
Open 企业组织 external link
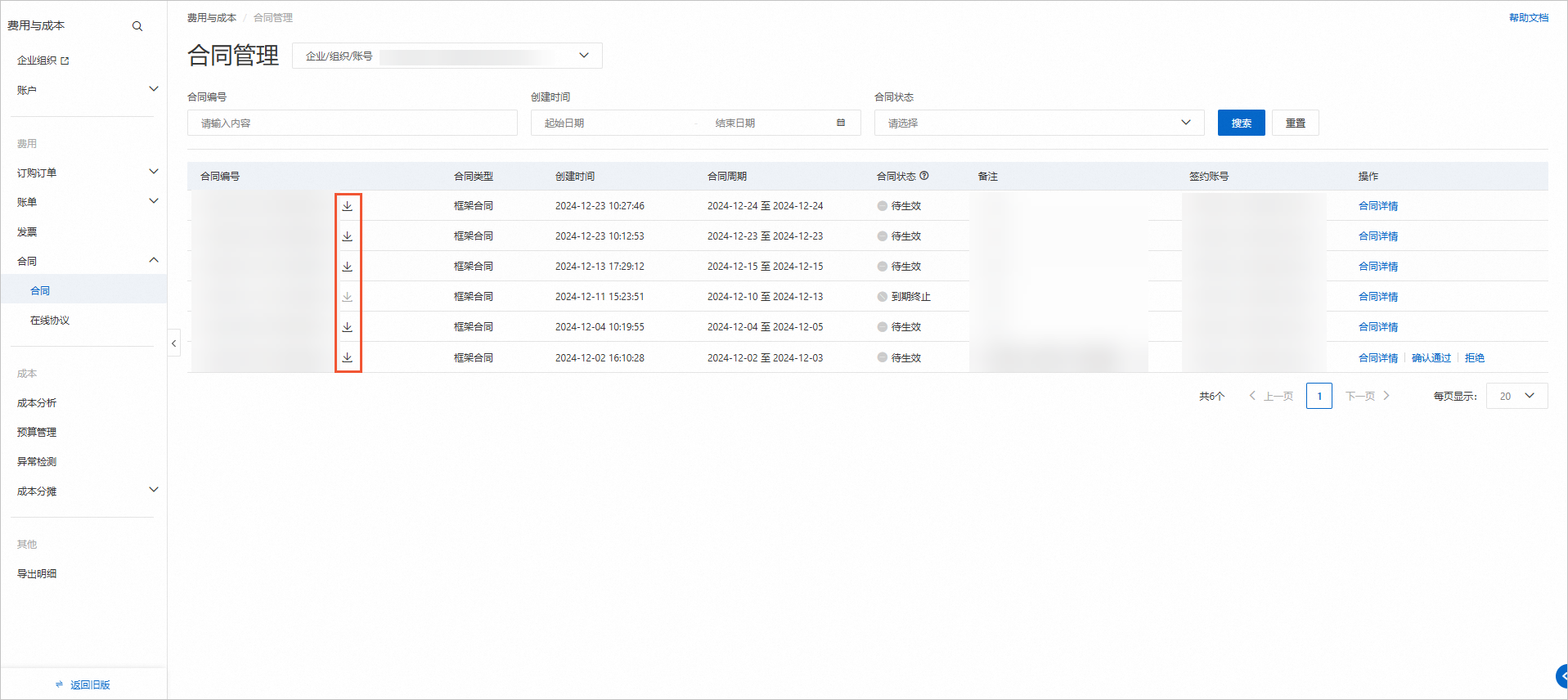[43, 61]
